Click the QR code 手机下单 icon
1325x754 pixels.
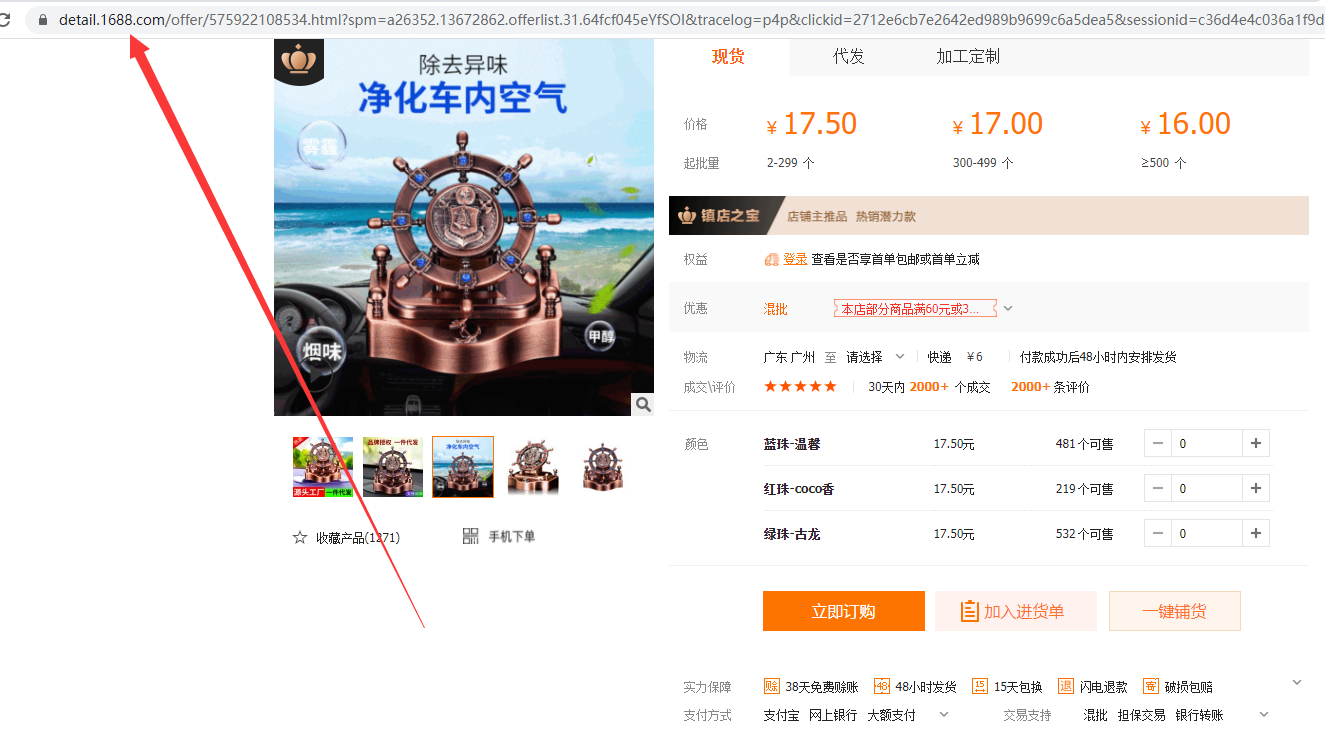tap(471, 536)
